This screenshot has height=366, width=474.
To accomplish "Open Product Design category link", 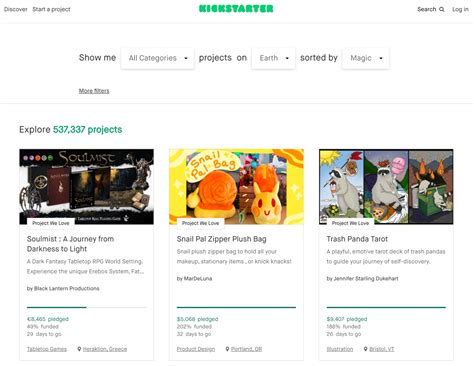I will pyautogui.click(x=196, y=349).
